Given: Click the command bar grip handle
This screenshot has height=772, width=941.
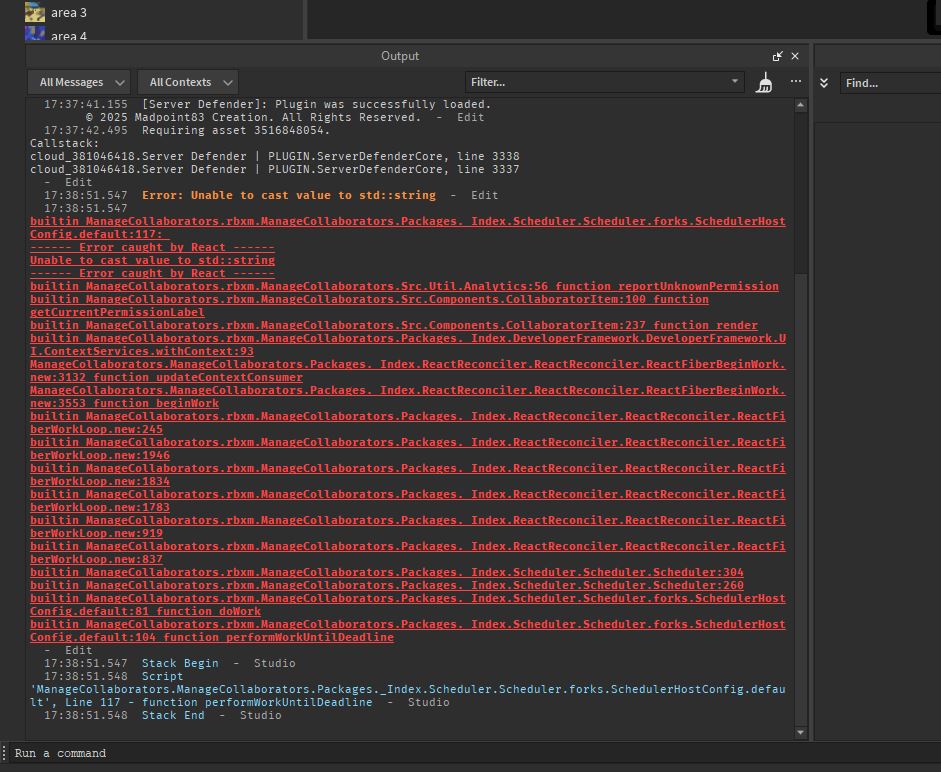Looking at the screenshot, I should pos(6,753).
